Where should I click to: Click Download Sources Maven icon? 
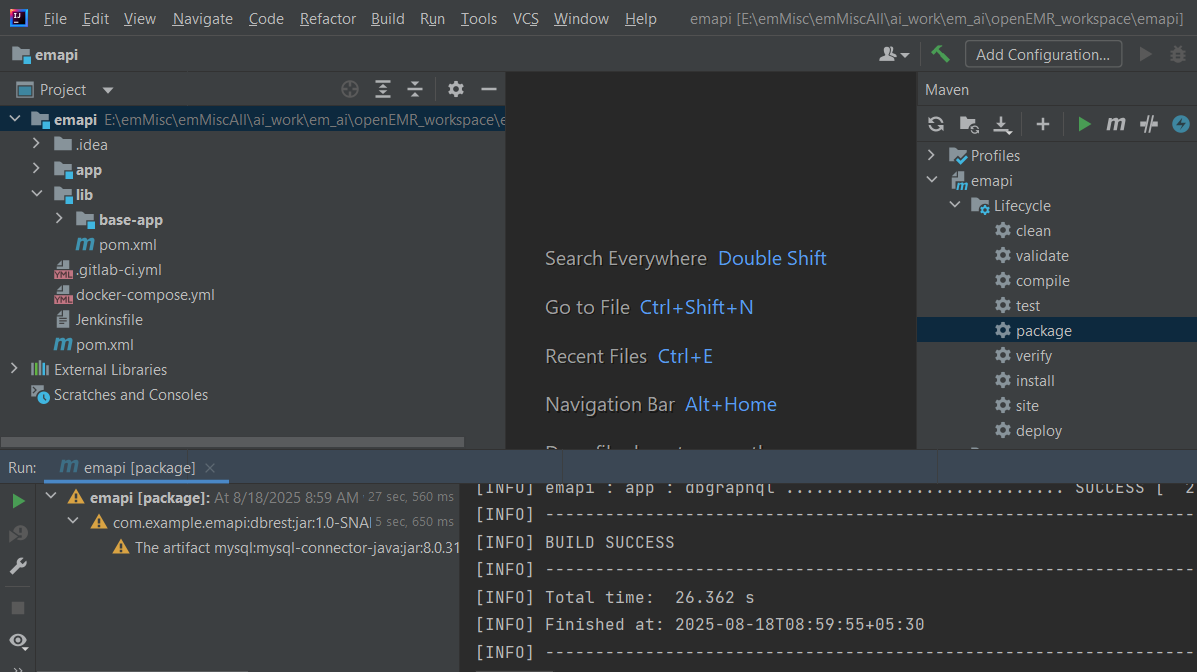(x=1002, y=124)
